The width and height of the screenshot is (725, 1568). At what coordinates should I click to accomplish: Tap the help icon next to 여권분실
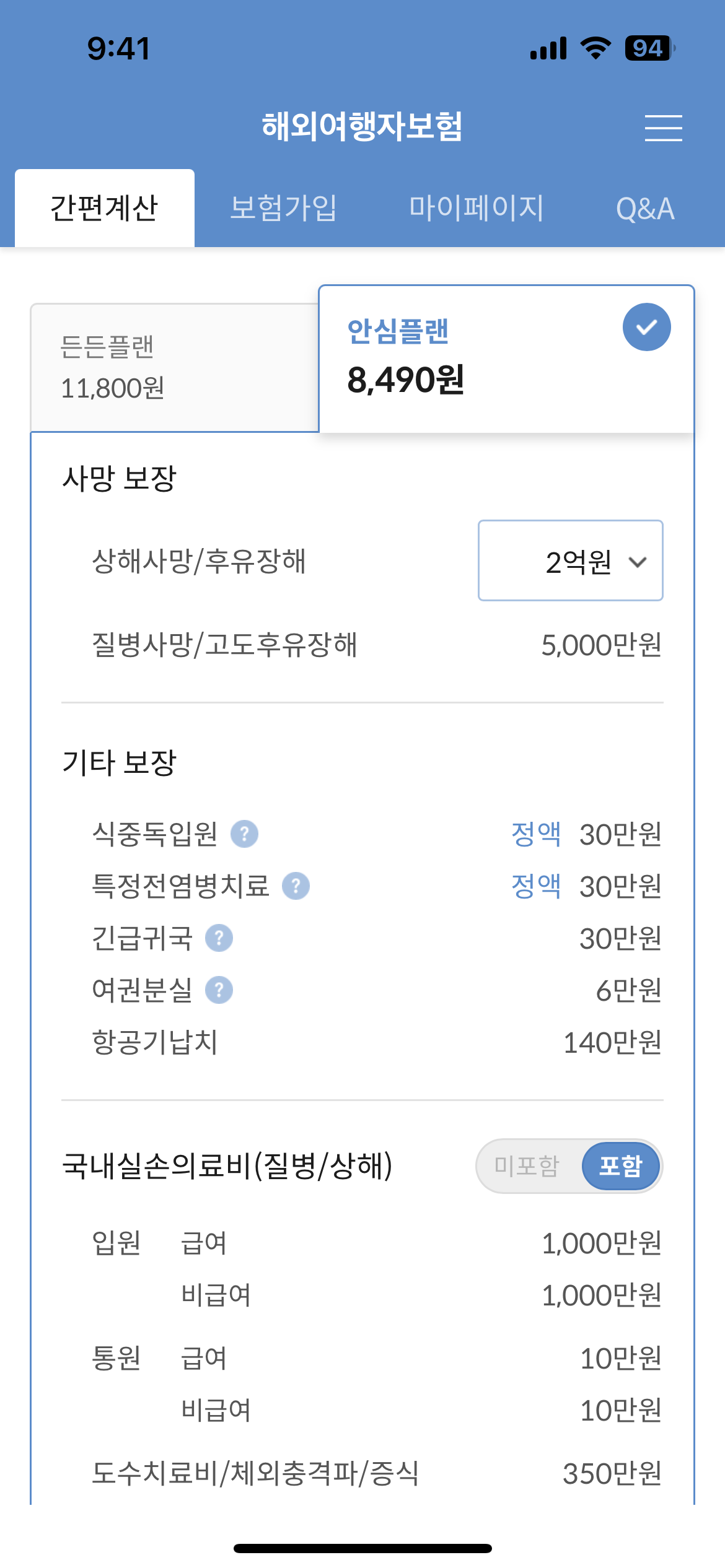click(x=219, y=990)
